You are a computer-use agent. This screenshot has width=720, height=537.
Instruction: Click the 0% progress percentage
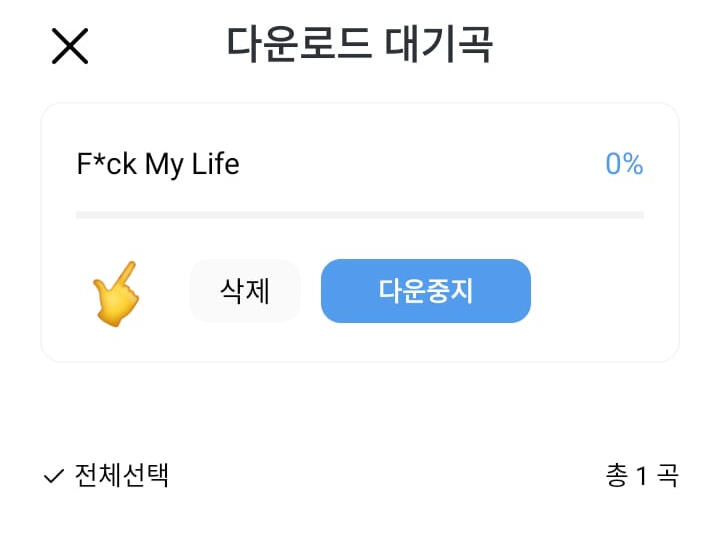click(624, 164)
